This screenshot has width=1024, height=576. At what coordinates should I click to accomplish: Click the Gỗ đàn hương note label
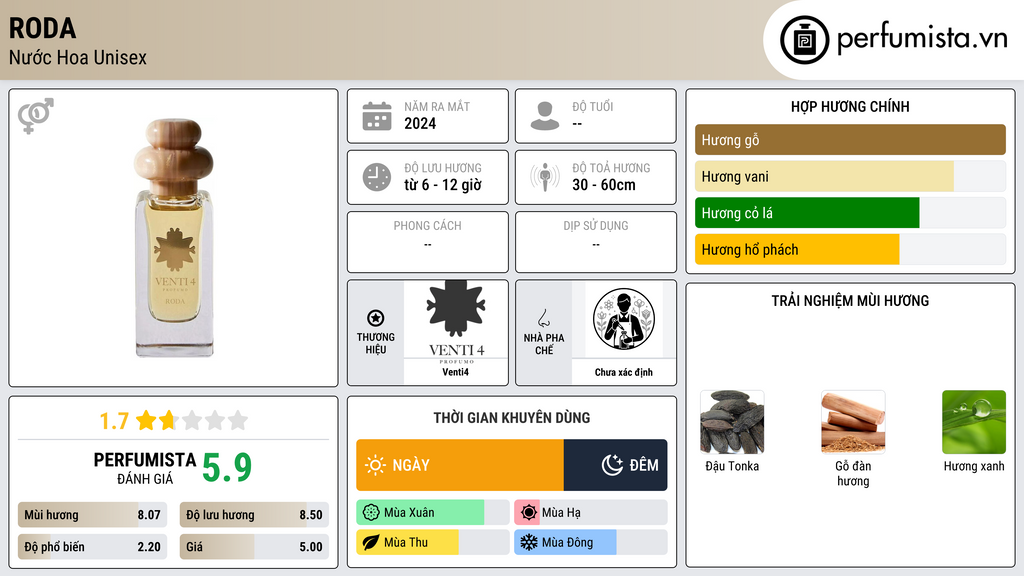[x=853, y=473]
